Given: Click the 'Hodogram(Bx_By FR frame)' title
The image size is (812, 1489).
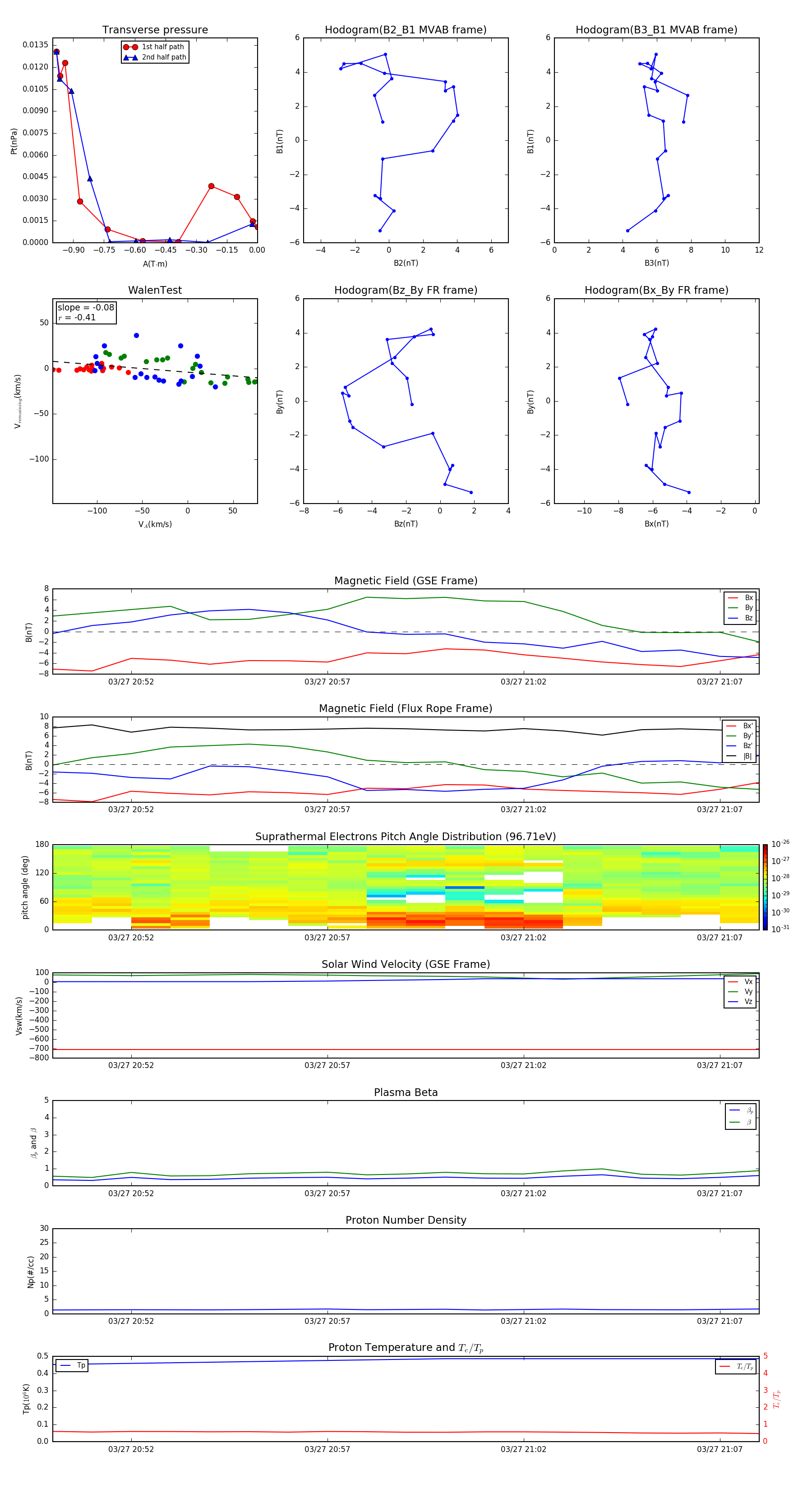Looking at the screenshot, I should (656, 290).
